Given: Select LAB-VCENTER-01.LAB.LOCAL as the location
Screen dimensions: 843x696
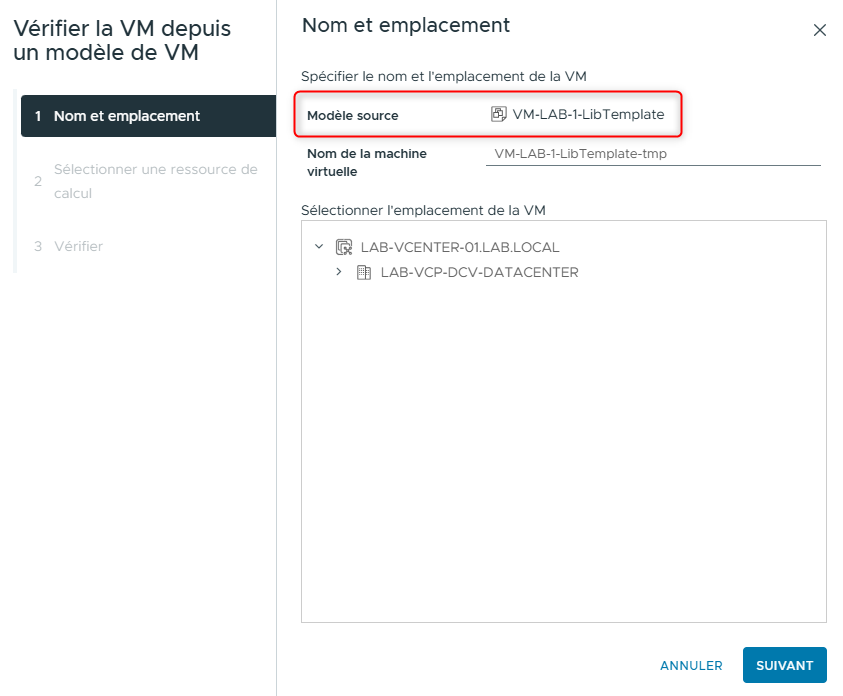Looking at the screenshot, I should 459,247.
